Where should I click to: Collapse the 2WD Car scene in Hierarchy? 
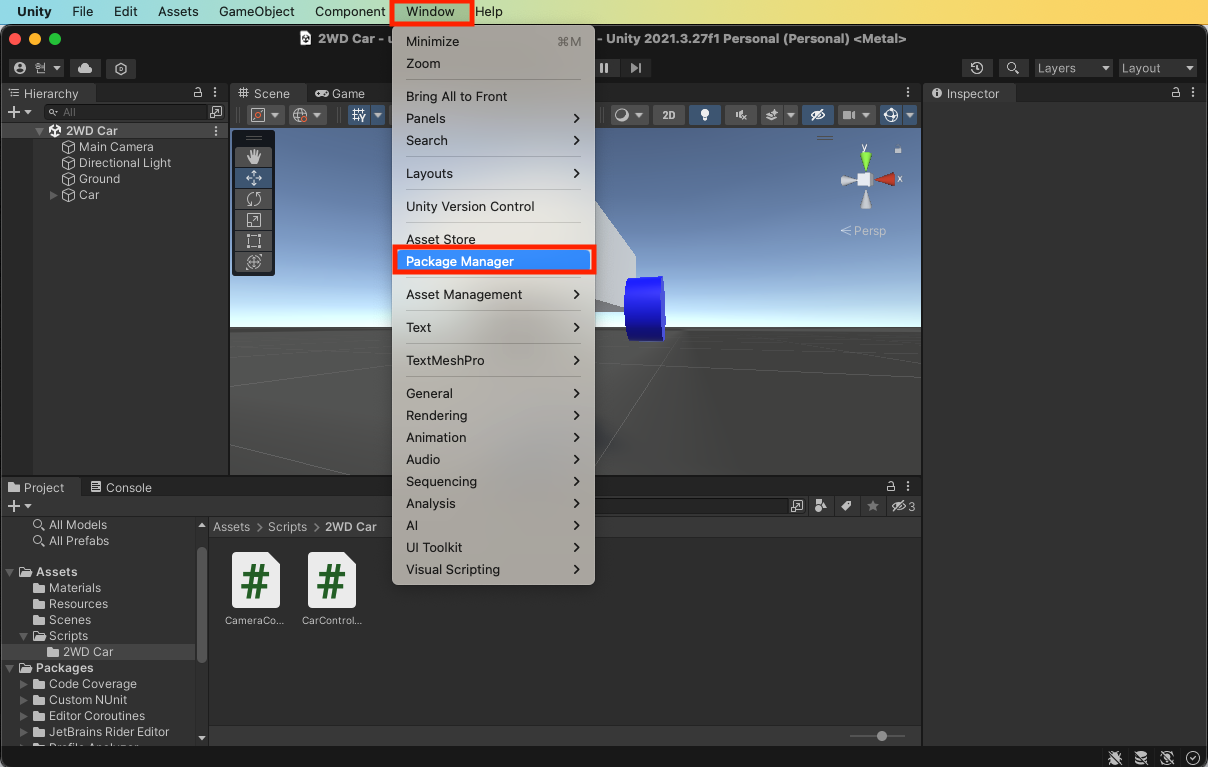[x=40, y=131]
